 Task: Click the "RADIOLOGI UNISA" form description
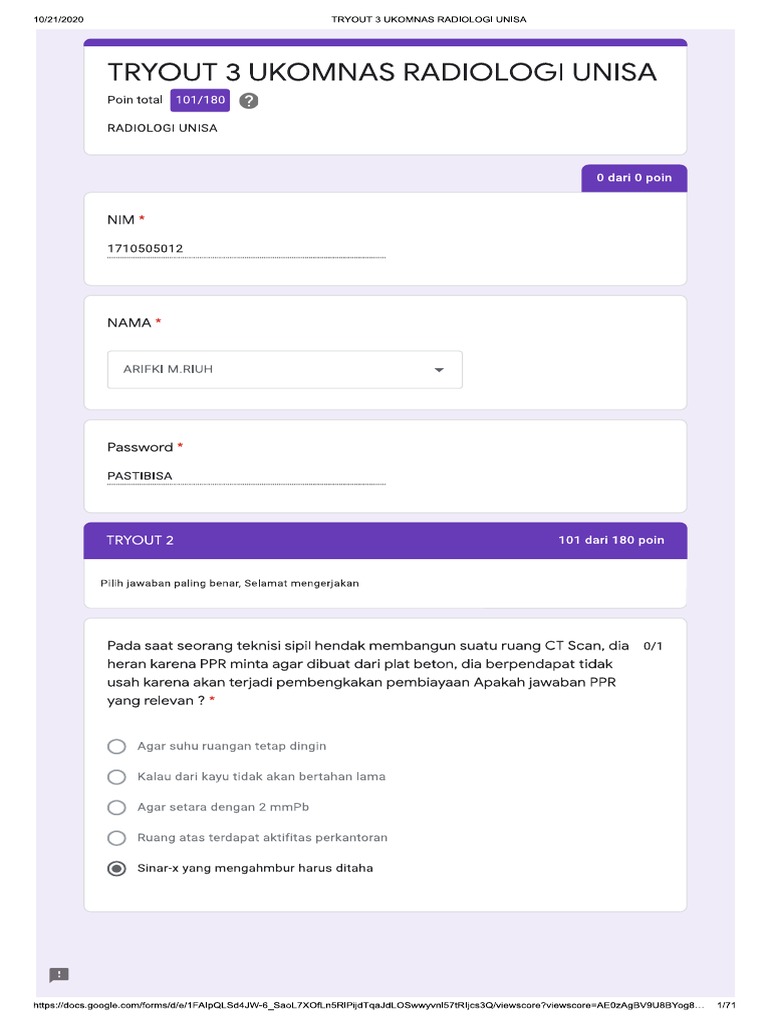(162, 128)
